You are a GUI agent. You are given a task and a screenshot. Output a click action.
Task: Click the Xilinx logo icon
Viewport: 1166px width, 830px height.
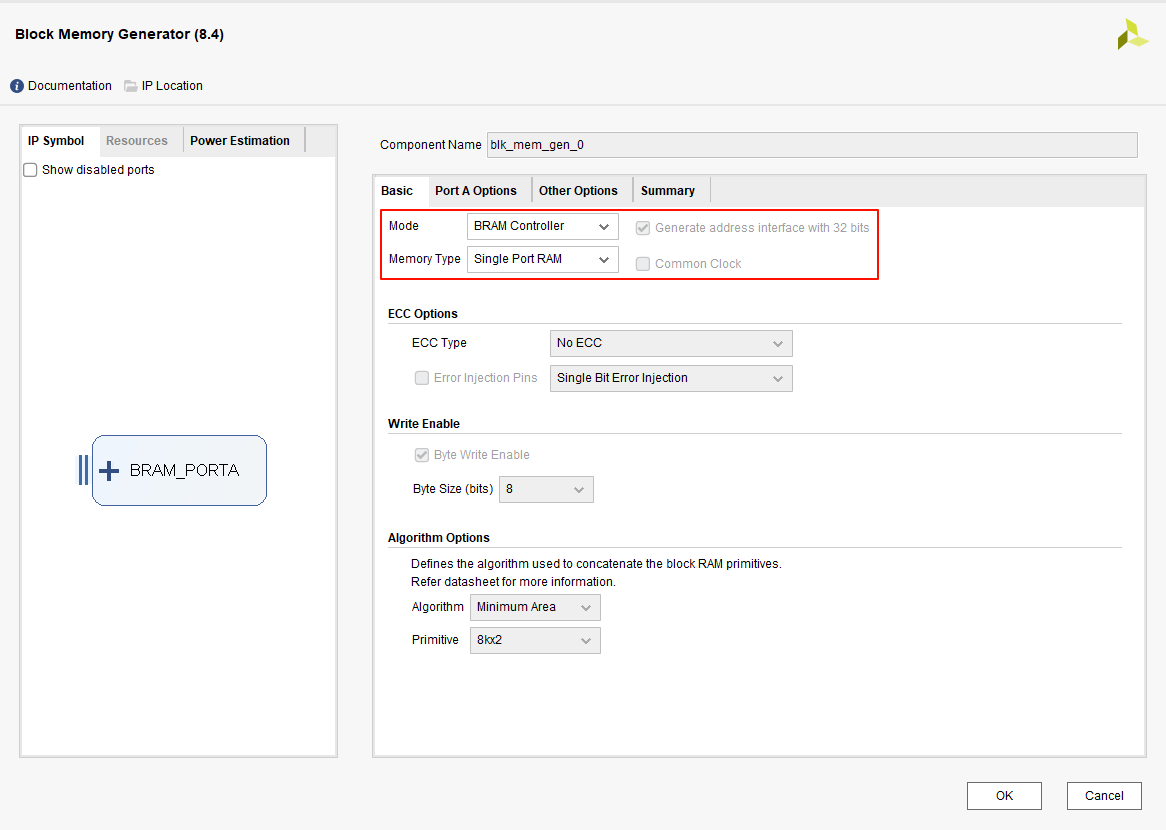[x=1133, y=34]
